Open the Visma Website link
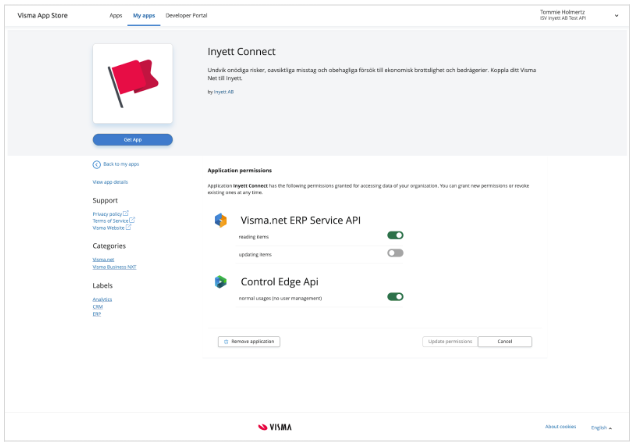The width and height of the screenshot is (635, 447). point(108,228)
